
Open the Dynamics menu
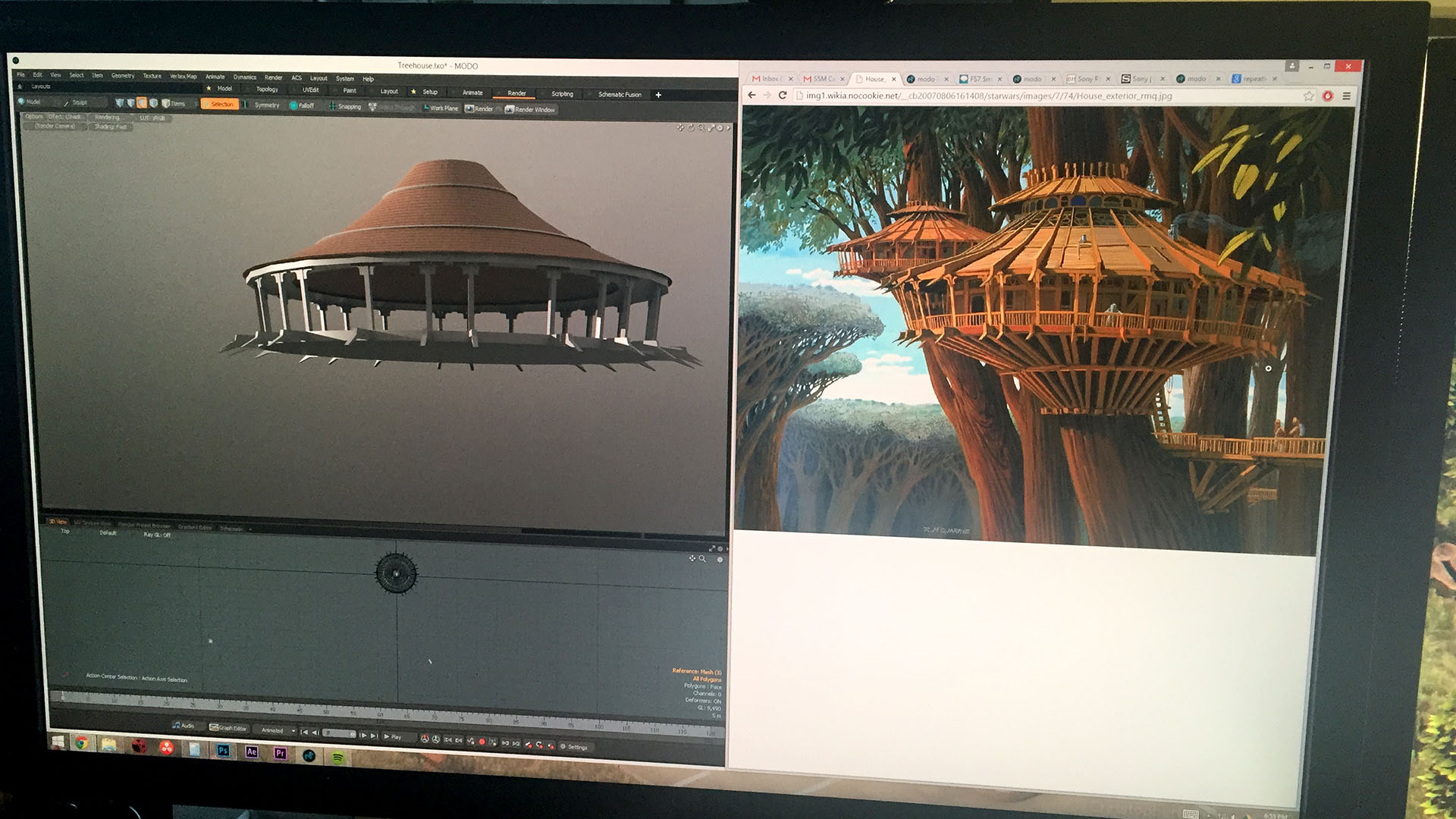click(244, 77)
